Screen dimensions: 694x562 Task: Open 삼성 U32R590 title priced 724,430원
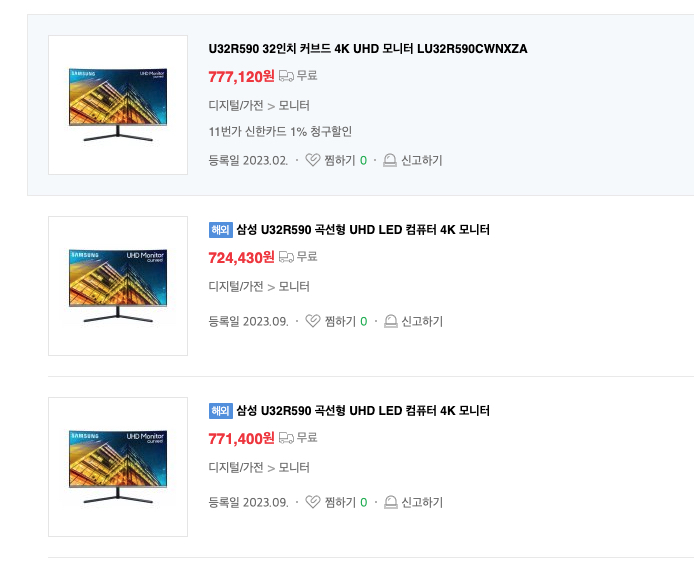[x=362, y=230]
